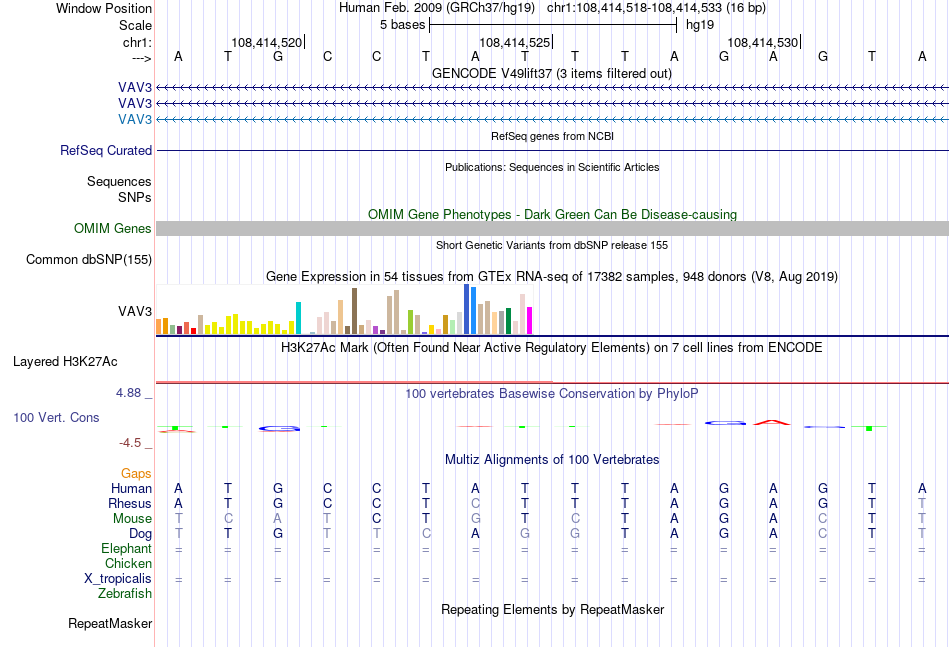Viewport: 950px width, 647px height.
Task: Click the Layered H3K27Ac track label
Action: [x=65, y=362]
